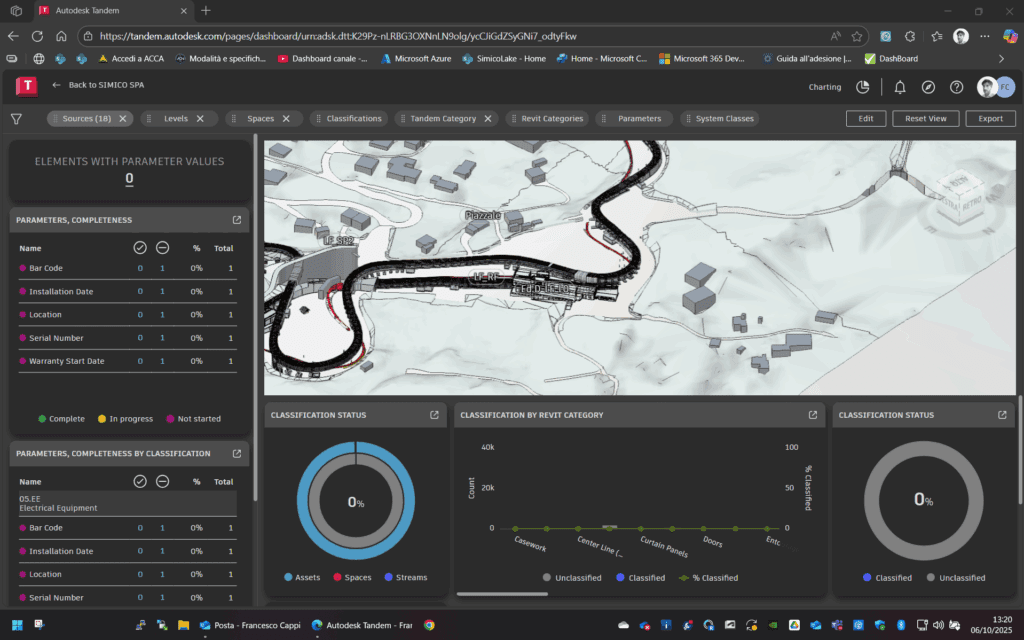1024x640 pixels.
Task: Open the help question mark icon
Action: click(956, 87)
